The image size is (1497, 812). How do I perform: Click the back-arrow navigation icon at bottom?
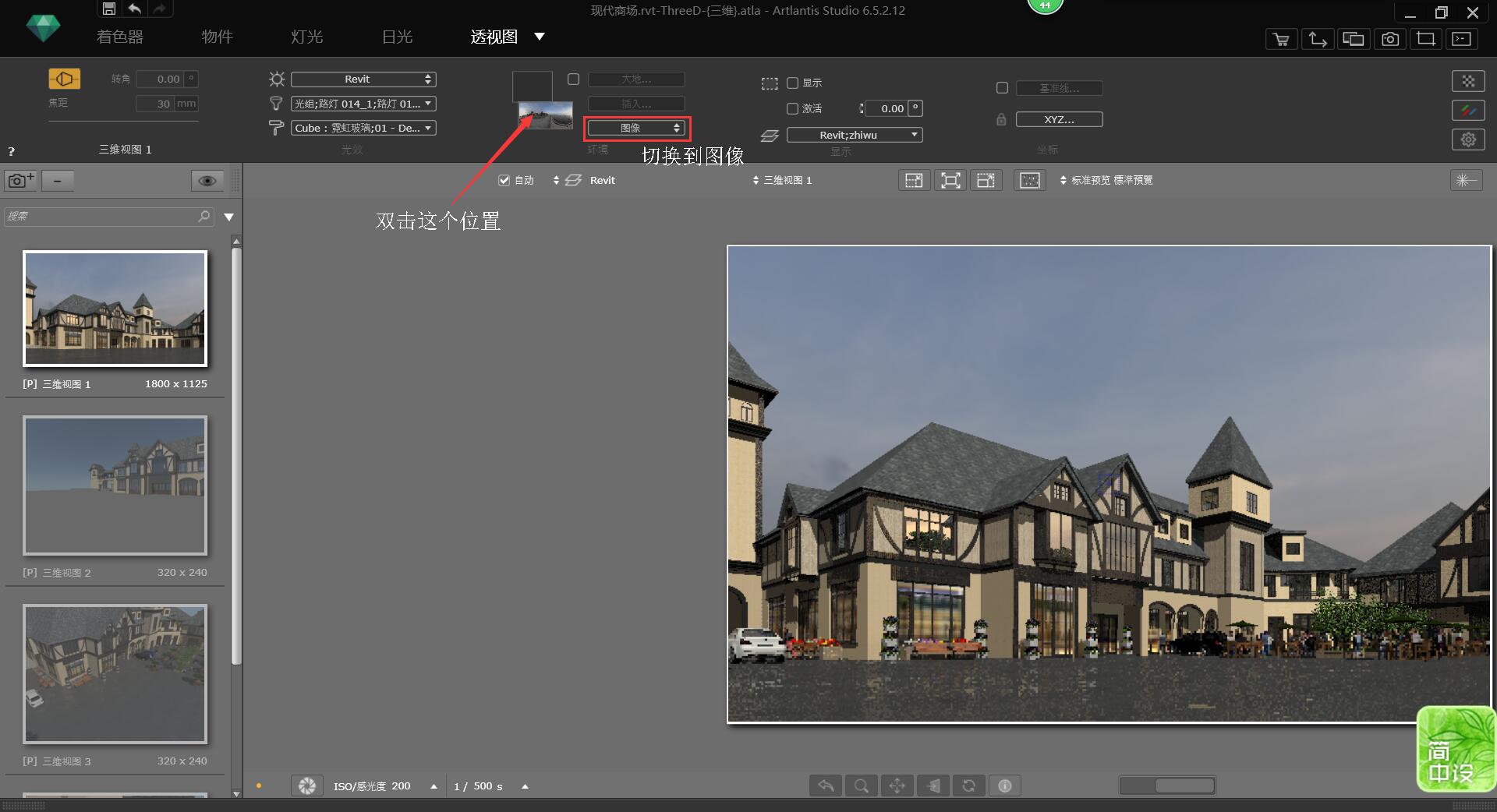point(826,786)
